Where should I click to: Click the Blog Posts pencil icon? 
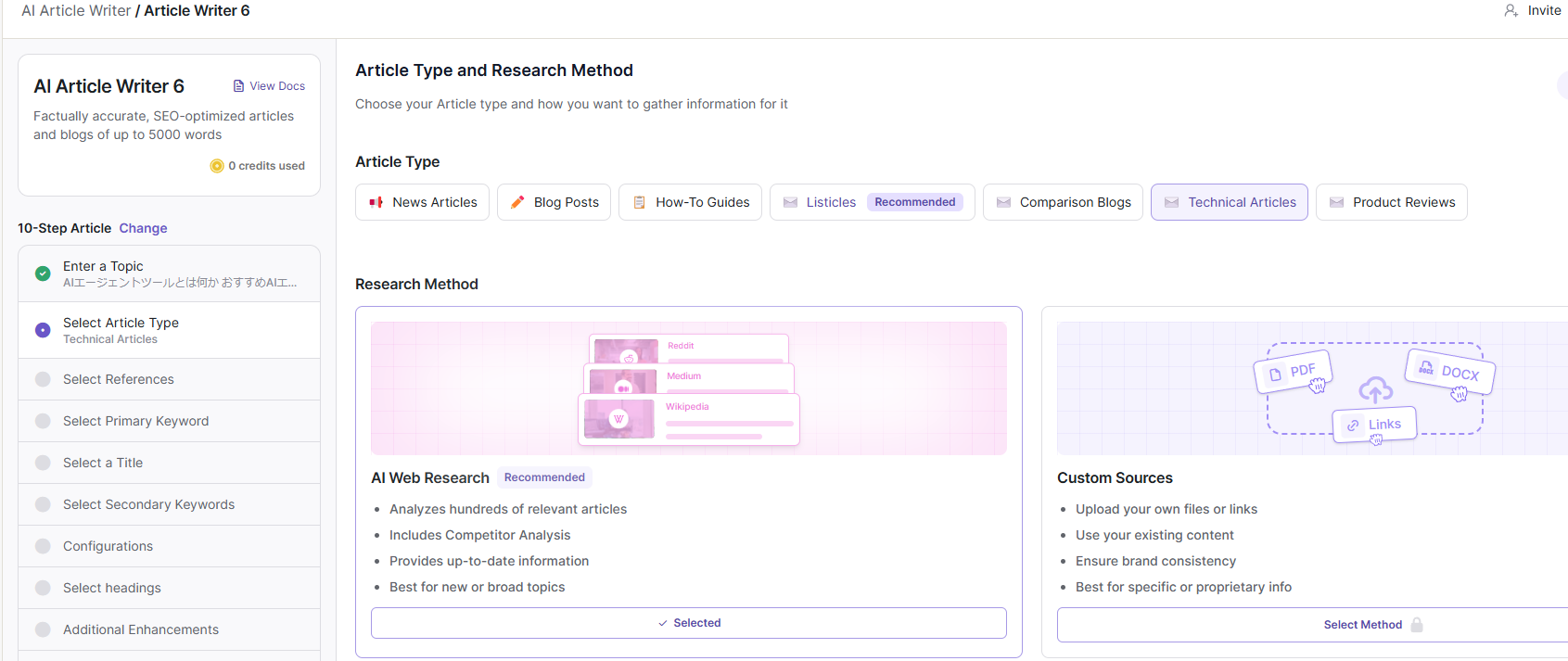click(517, 202)
